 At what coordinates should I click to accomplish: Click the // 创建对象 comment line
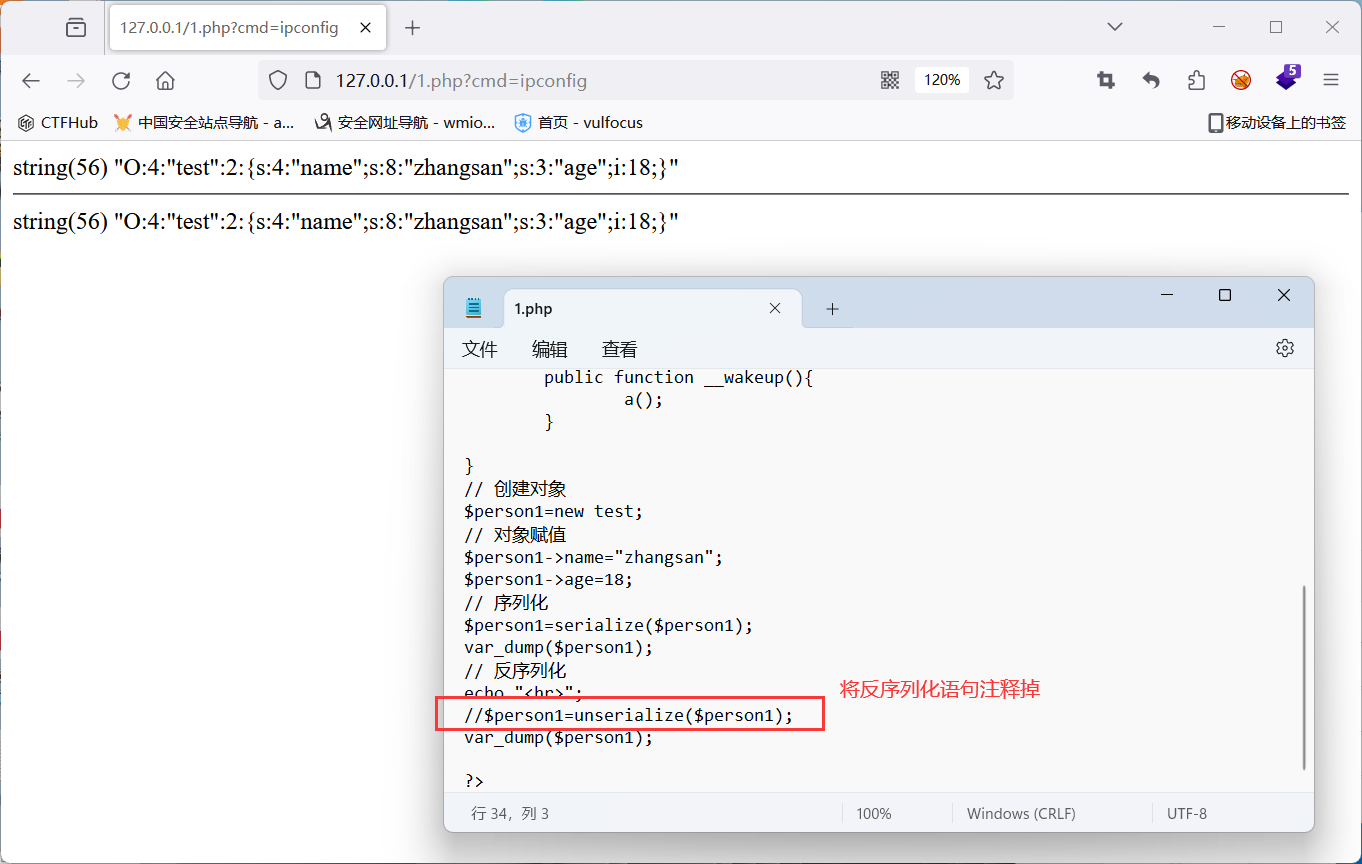(x=516, y=489)
